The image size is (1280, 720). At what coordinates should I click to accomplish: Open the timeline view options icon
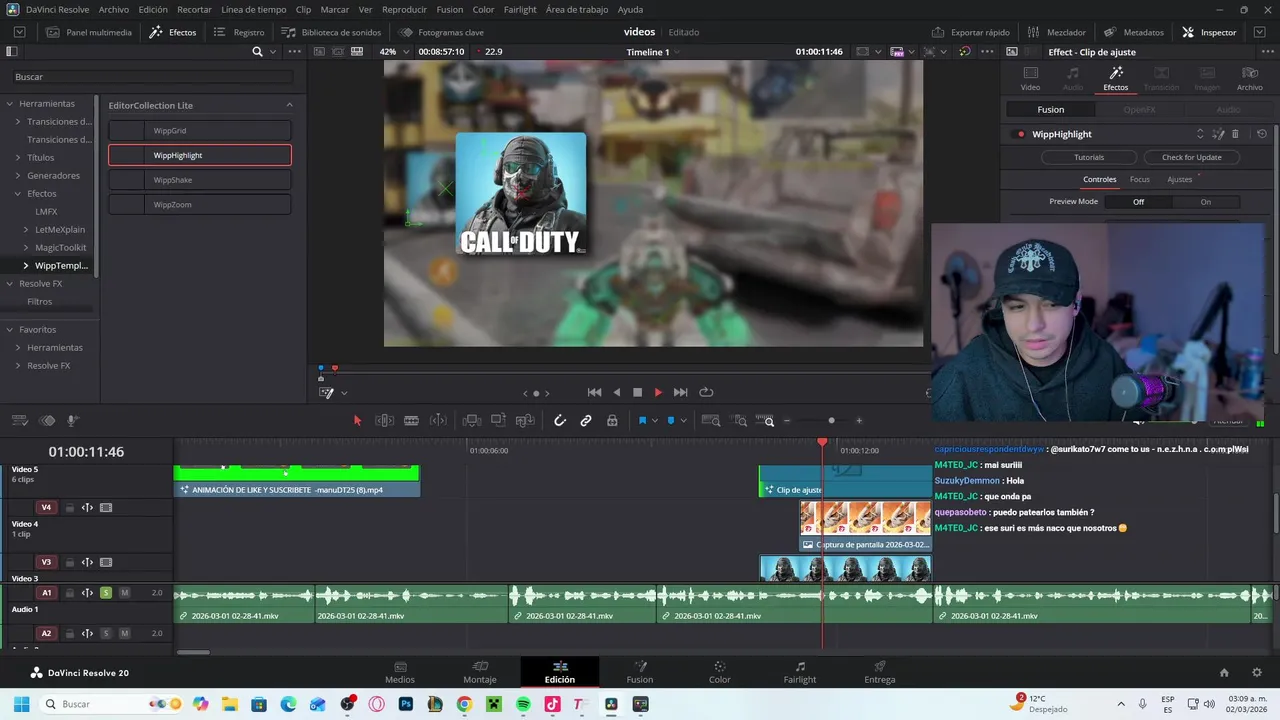(x=20, y=421)
